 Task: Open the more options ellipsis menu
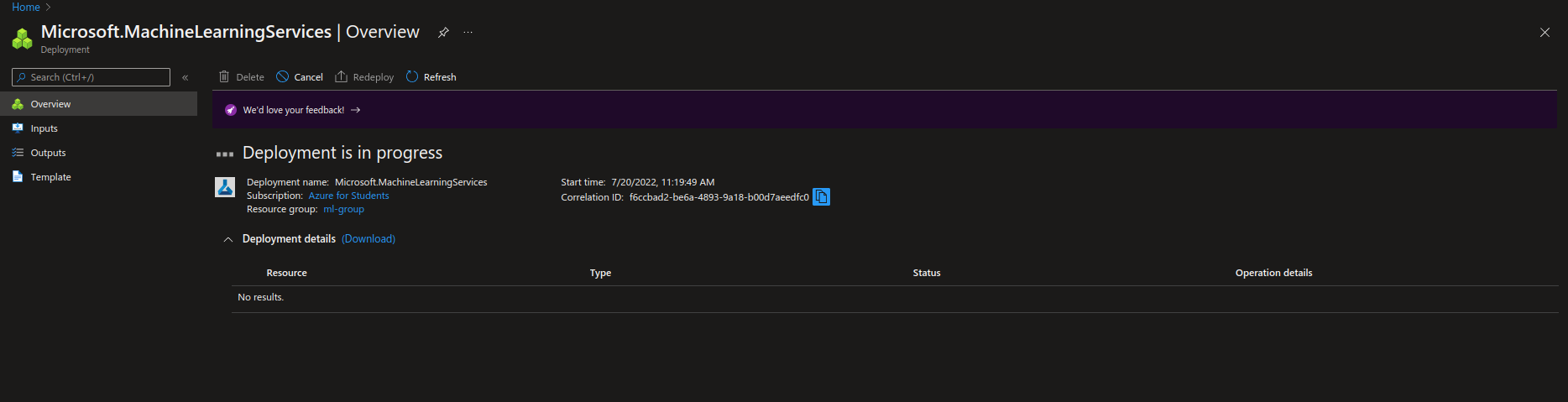pyautogui.click(x=468, y=33)
